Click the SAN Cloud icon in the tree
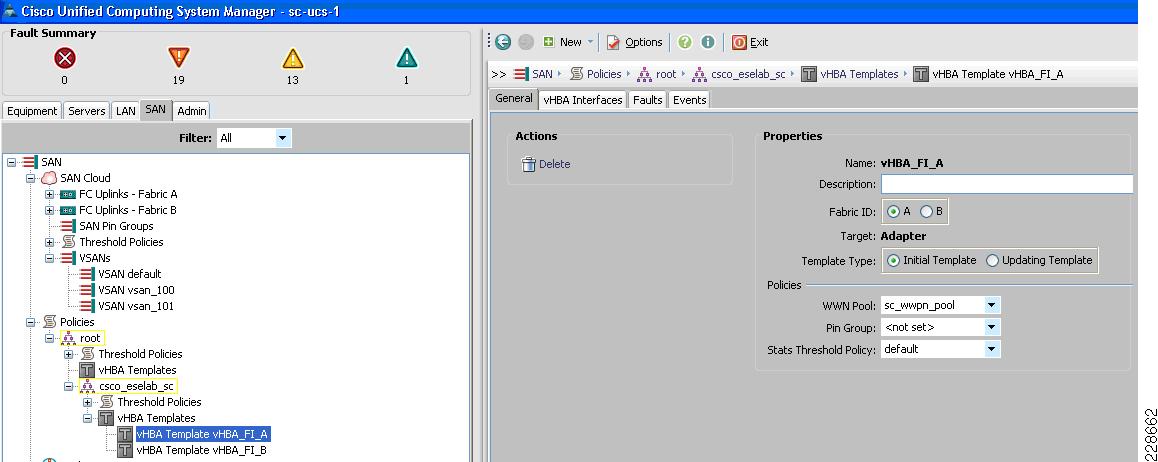 49,178
